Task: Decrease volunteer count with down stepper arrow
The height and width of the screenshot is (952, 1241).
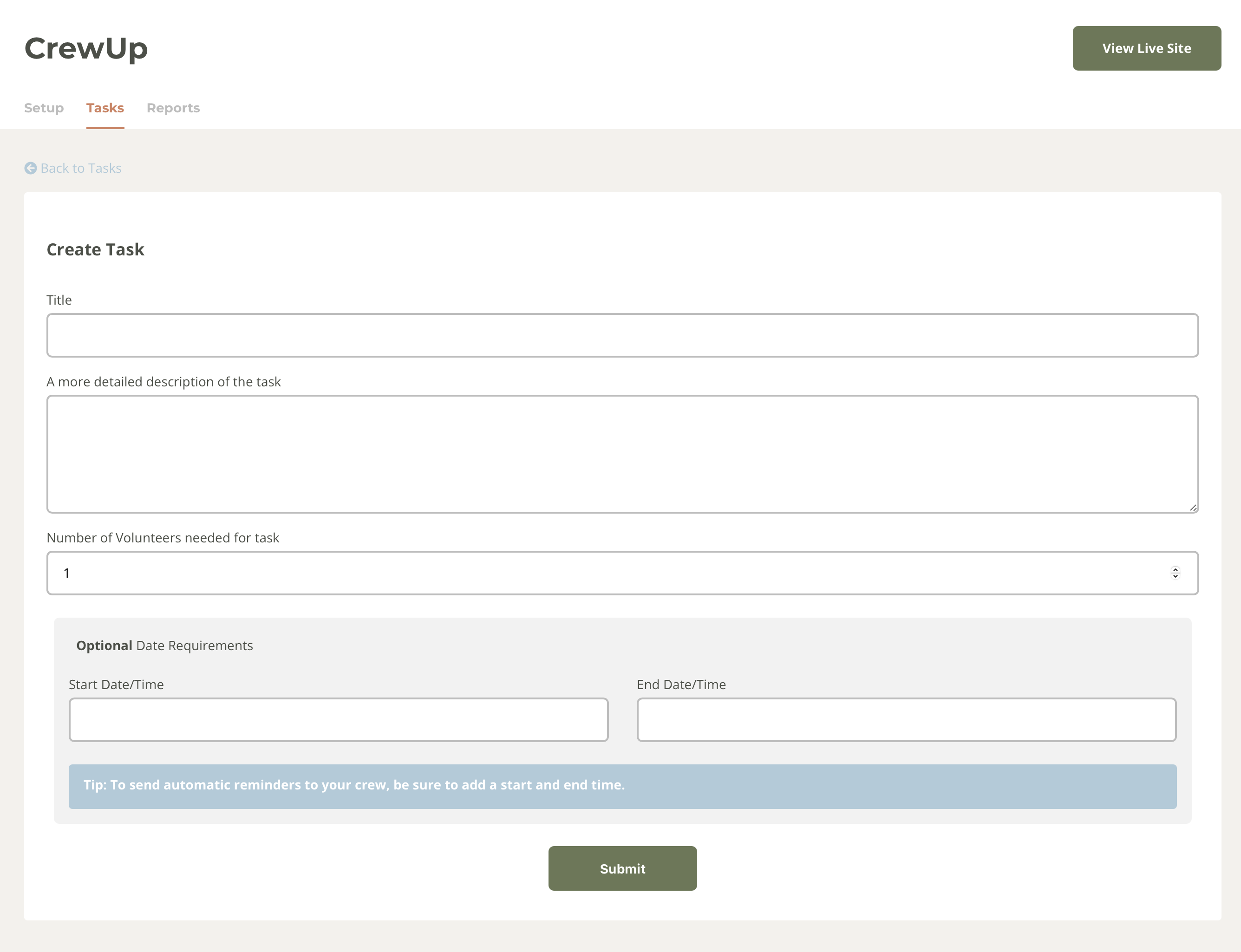Action: [x=1175, y=577]
